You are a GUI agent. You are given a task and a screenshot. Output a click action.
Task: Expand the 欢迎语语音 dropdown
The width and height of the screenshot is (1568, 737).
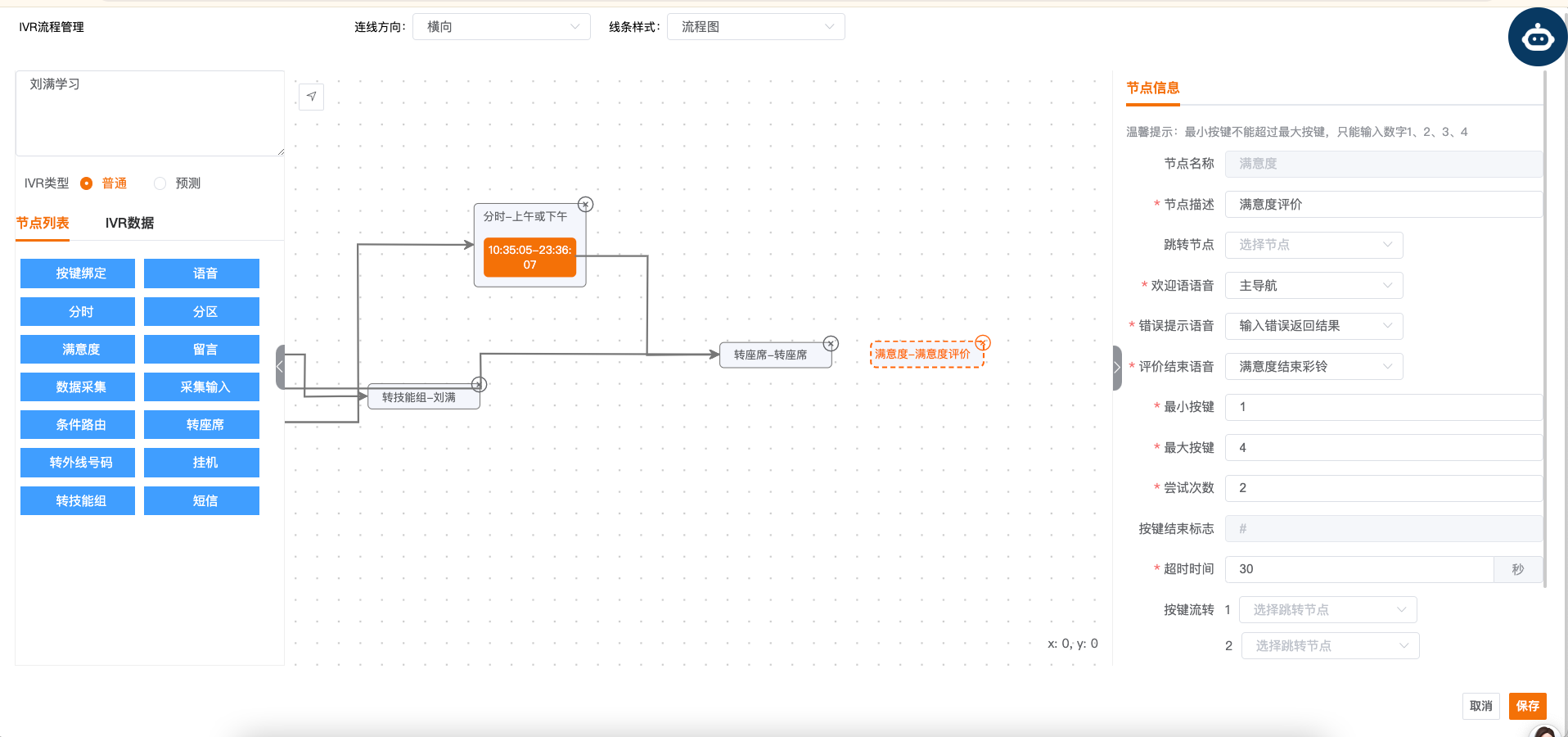[x=1313, y=286]
